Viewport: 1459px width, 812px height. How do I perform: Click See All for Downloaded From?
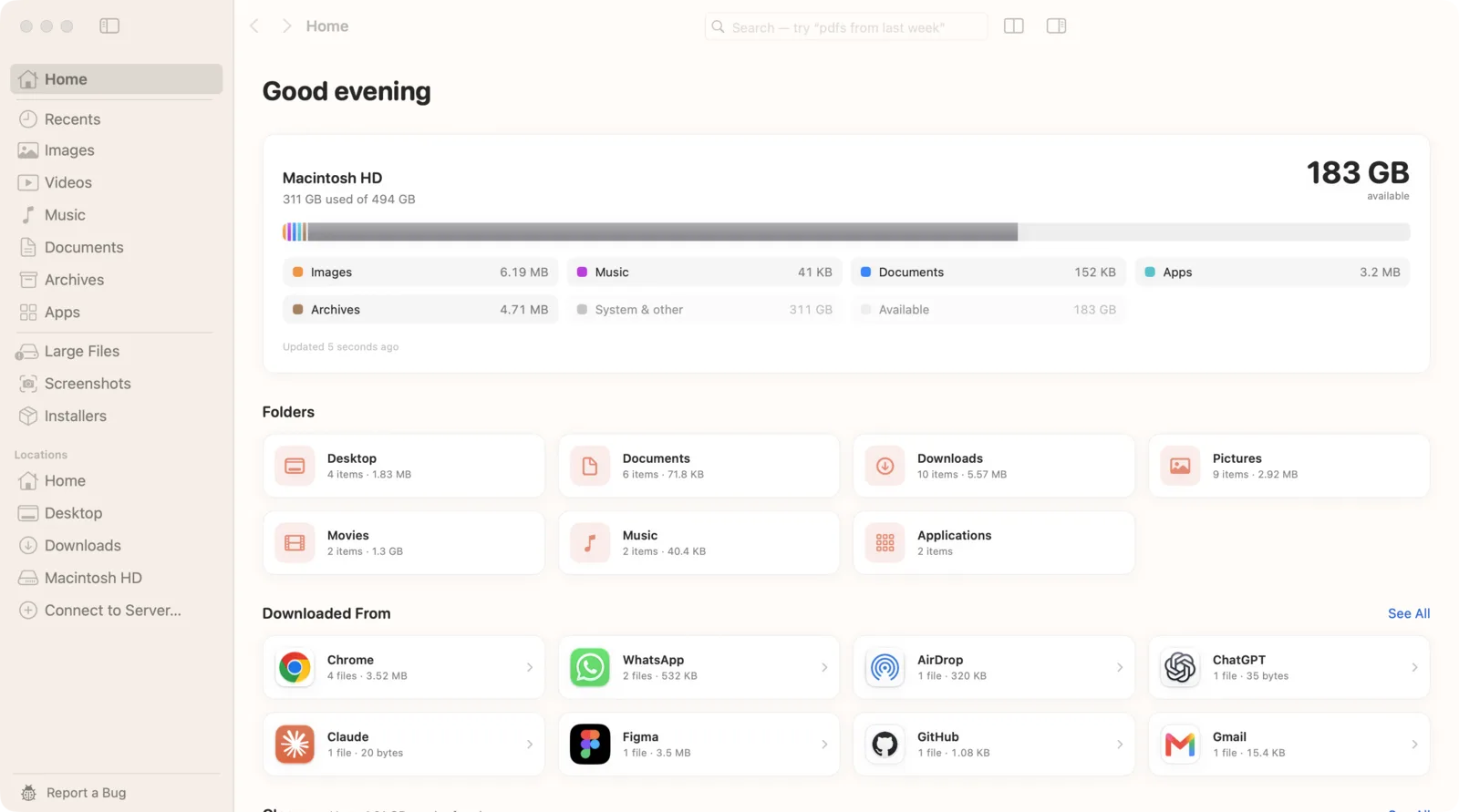tap(1409, 613)
